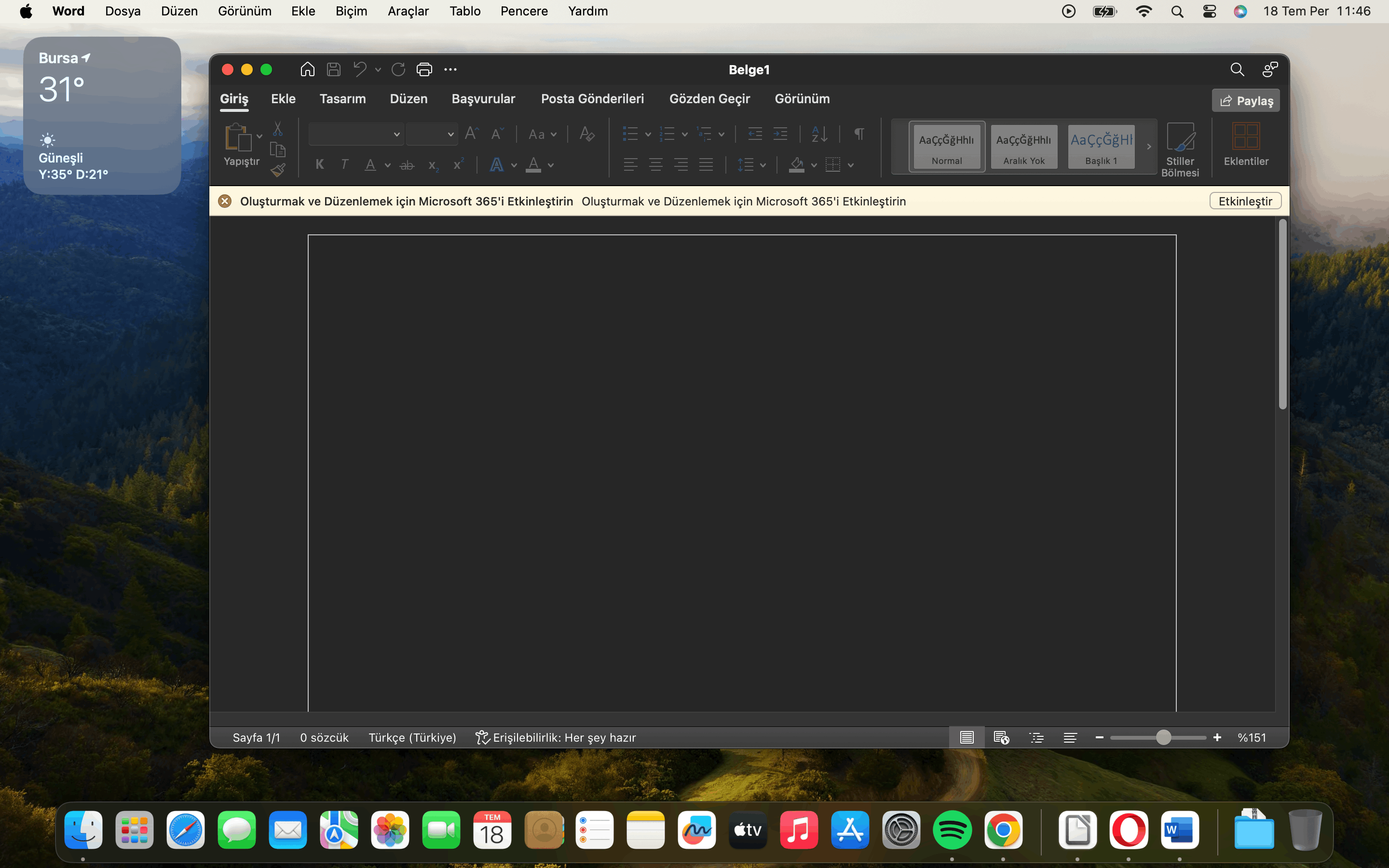
Task: Click the Home icon in the title bar
Action: coord(308,69)
